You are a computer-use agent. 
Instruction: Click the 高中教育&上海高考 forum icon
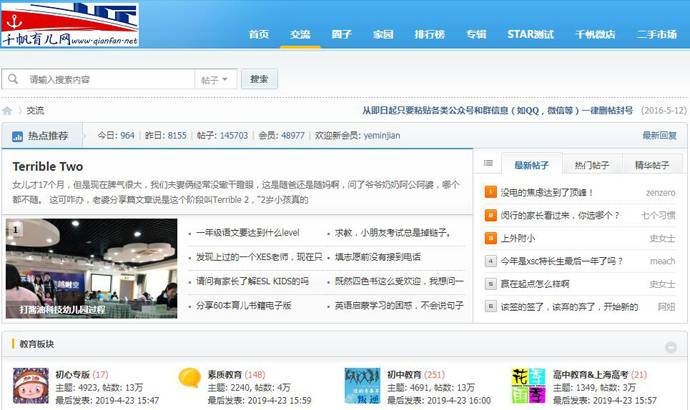click(528, 386)
